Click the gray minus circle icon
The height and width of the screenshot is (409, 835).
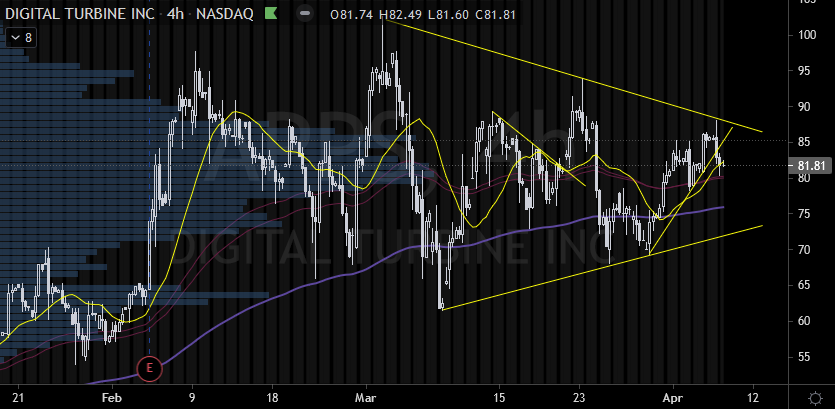(305, 14)
